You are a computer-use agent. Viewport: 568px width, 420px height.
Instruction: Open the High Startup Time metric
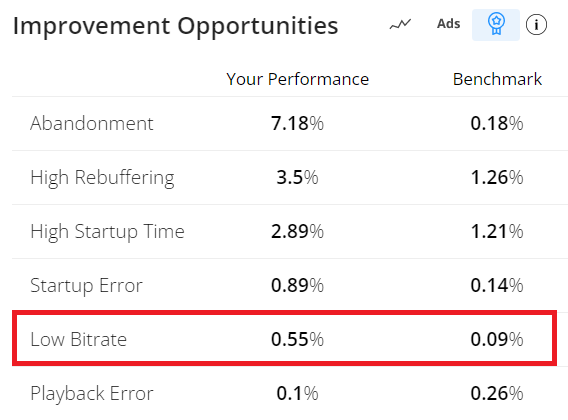(x=107, y=232)
